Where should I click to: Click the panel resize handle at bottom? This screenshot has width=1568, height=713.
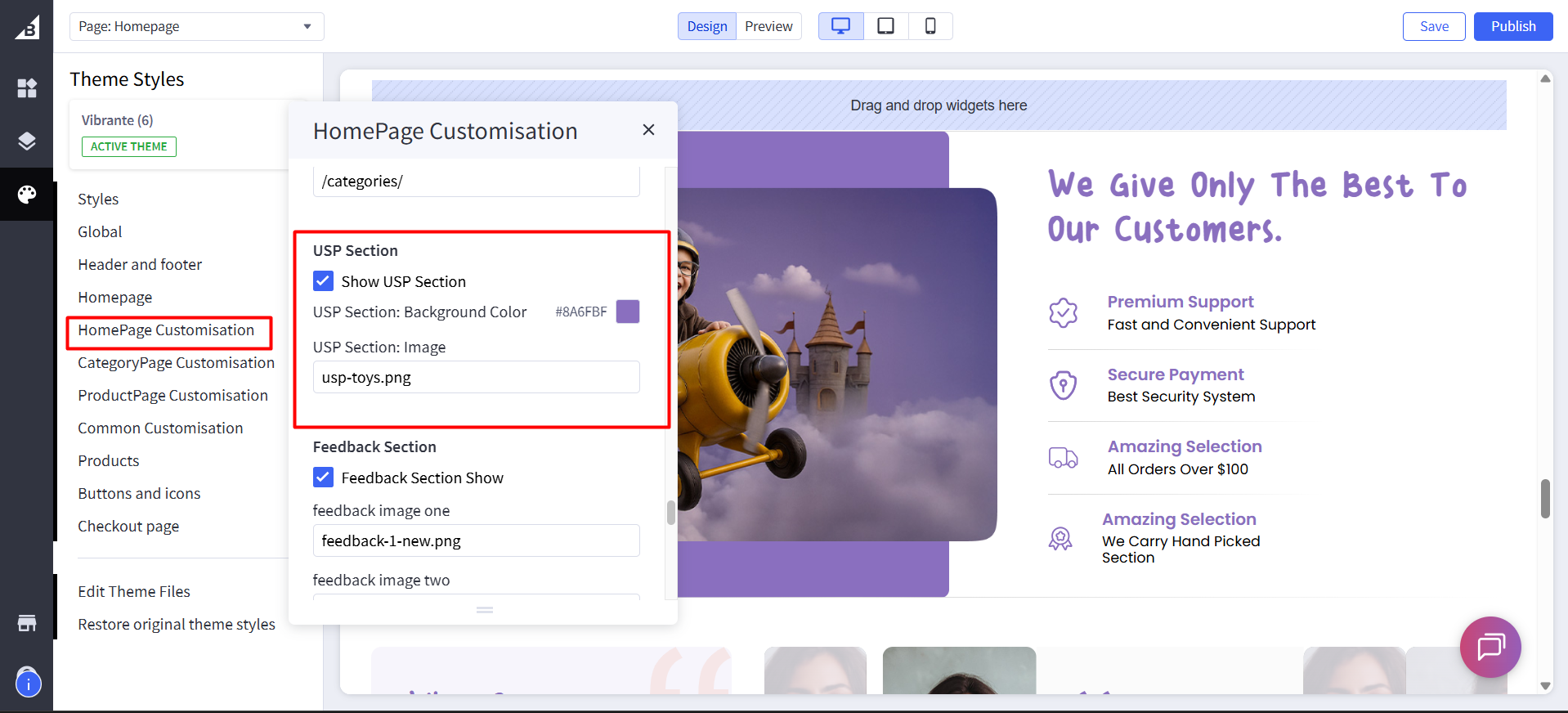[485, 610]
